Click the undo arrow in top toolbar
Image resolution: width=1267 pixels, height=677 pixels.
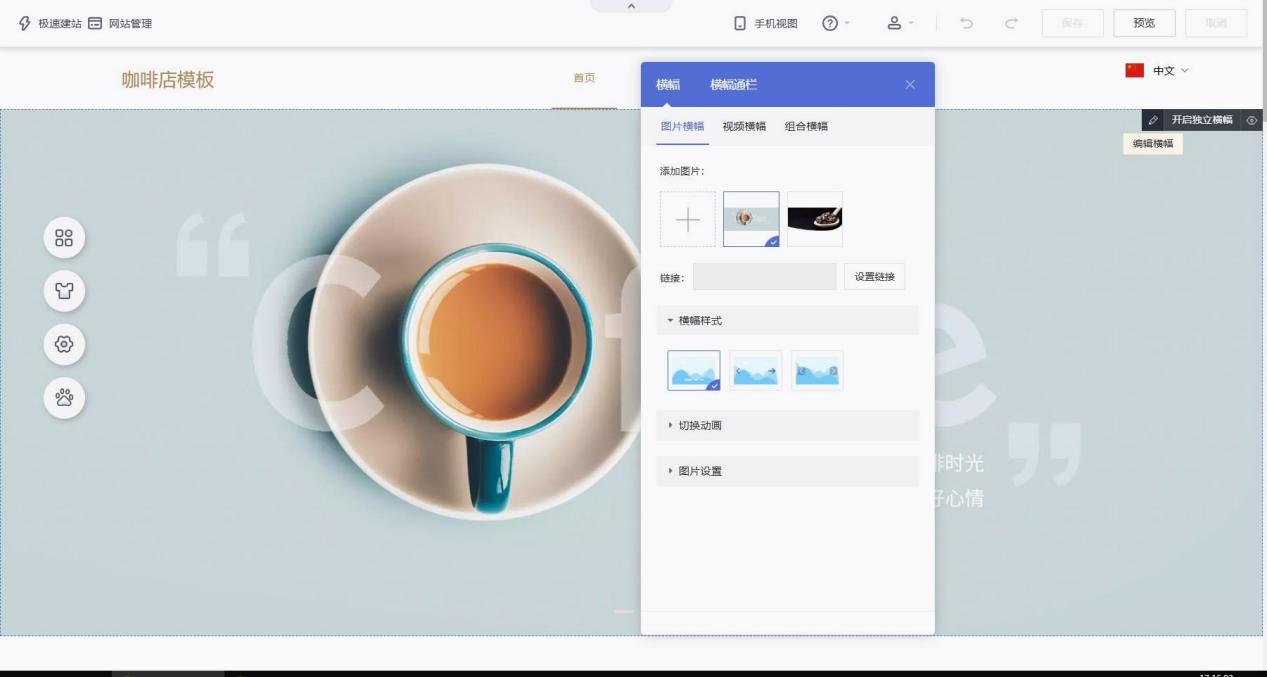968,24
